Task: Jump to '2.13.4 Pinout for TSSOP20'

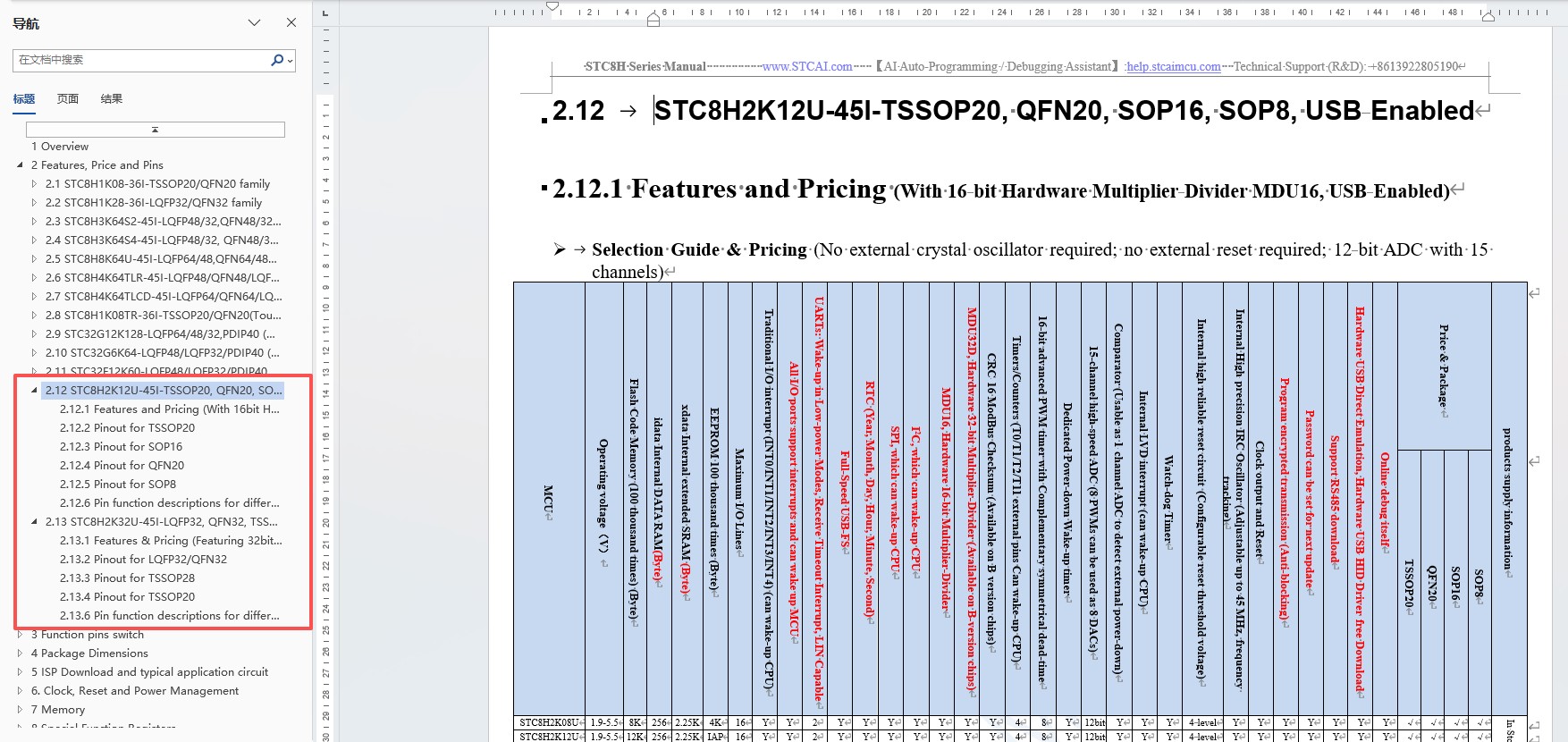Action: point(128,597)
